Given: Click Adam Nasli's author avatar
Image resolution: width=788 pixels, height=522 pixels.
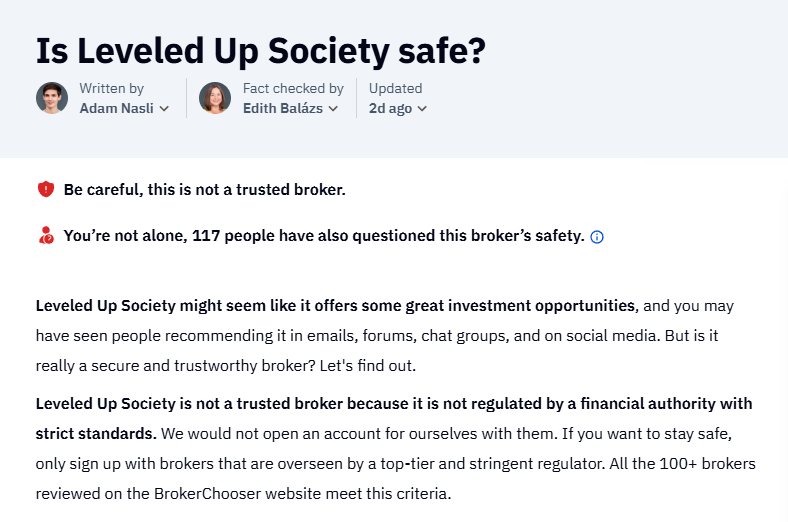Looking at the screenshot, I should 52,98.
